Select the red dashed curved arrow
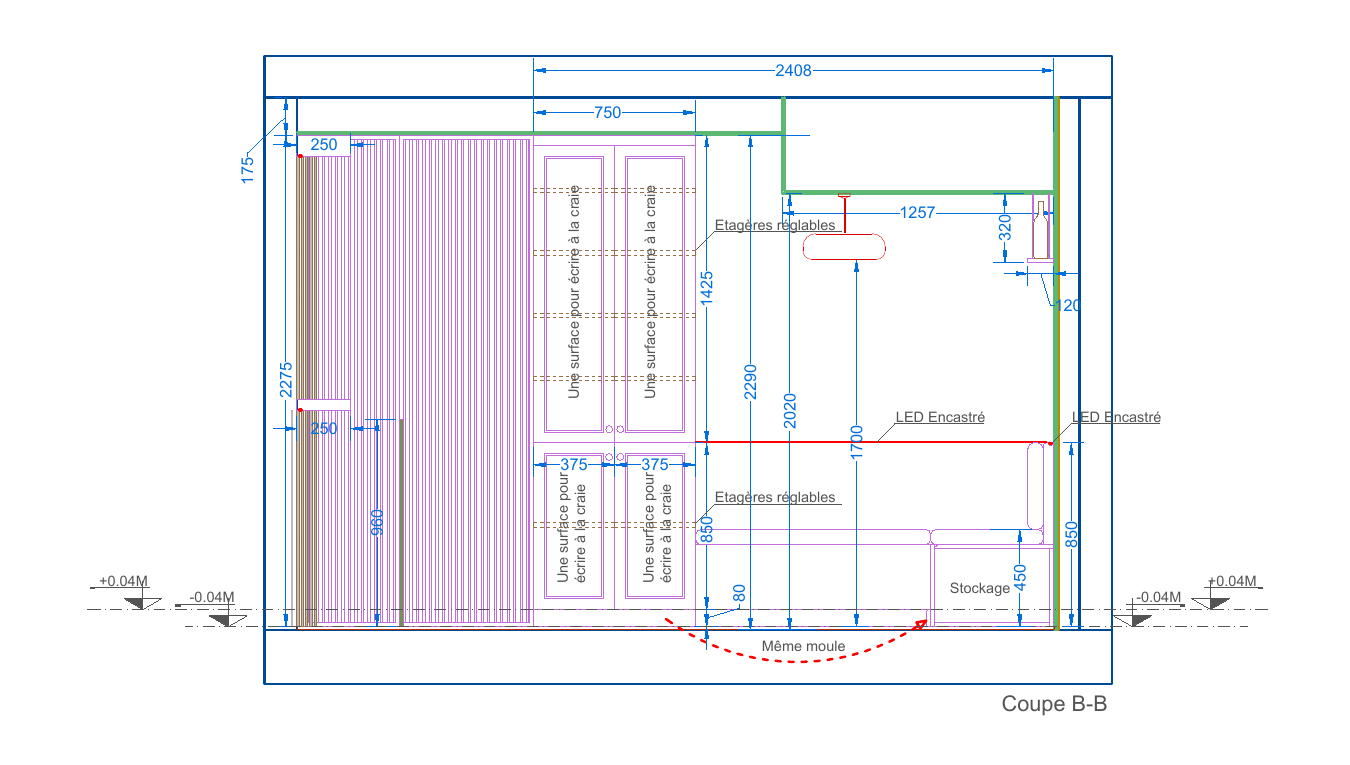The height and width of the screenshot is (765, 1350). tap(796, 642)
